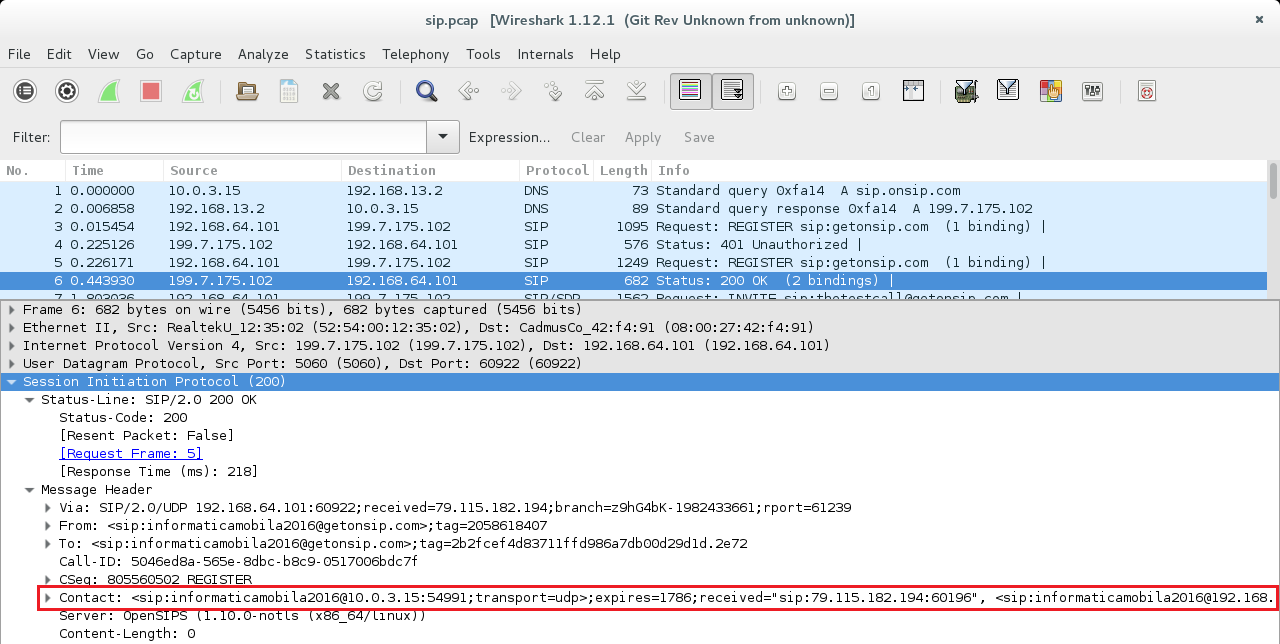Open the Telephony menu
The height and width of the screenshot is (644, 1280).
point(415,54)
